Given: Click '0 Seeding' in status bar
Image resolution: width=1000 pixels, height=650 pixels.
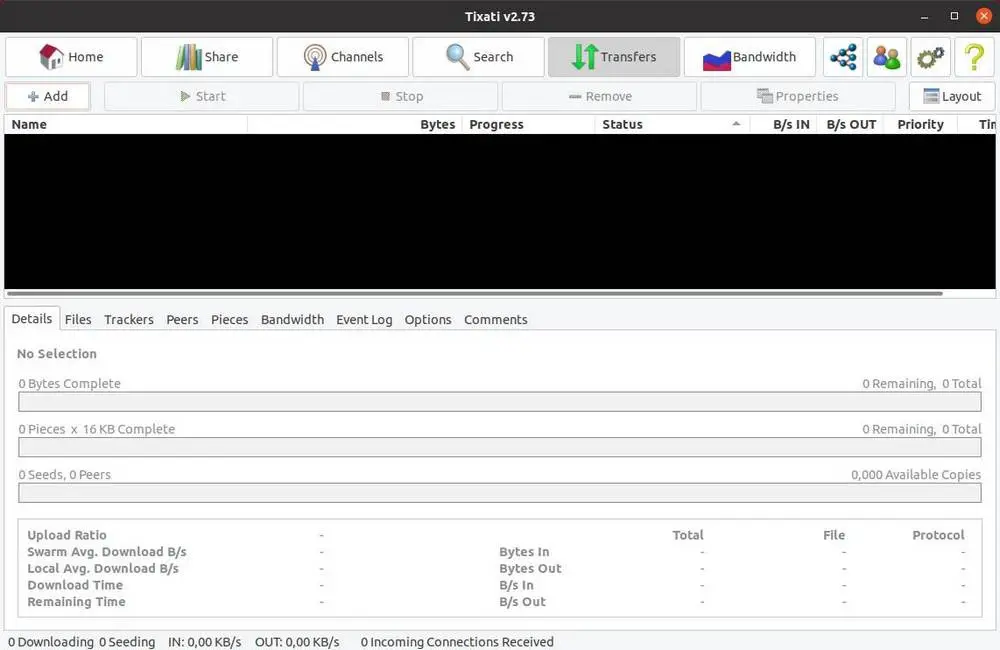Looking at the screenshot, I should [127, 642].
